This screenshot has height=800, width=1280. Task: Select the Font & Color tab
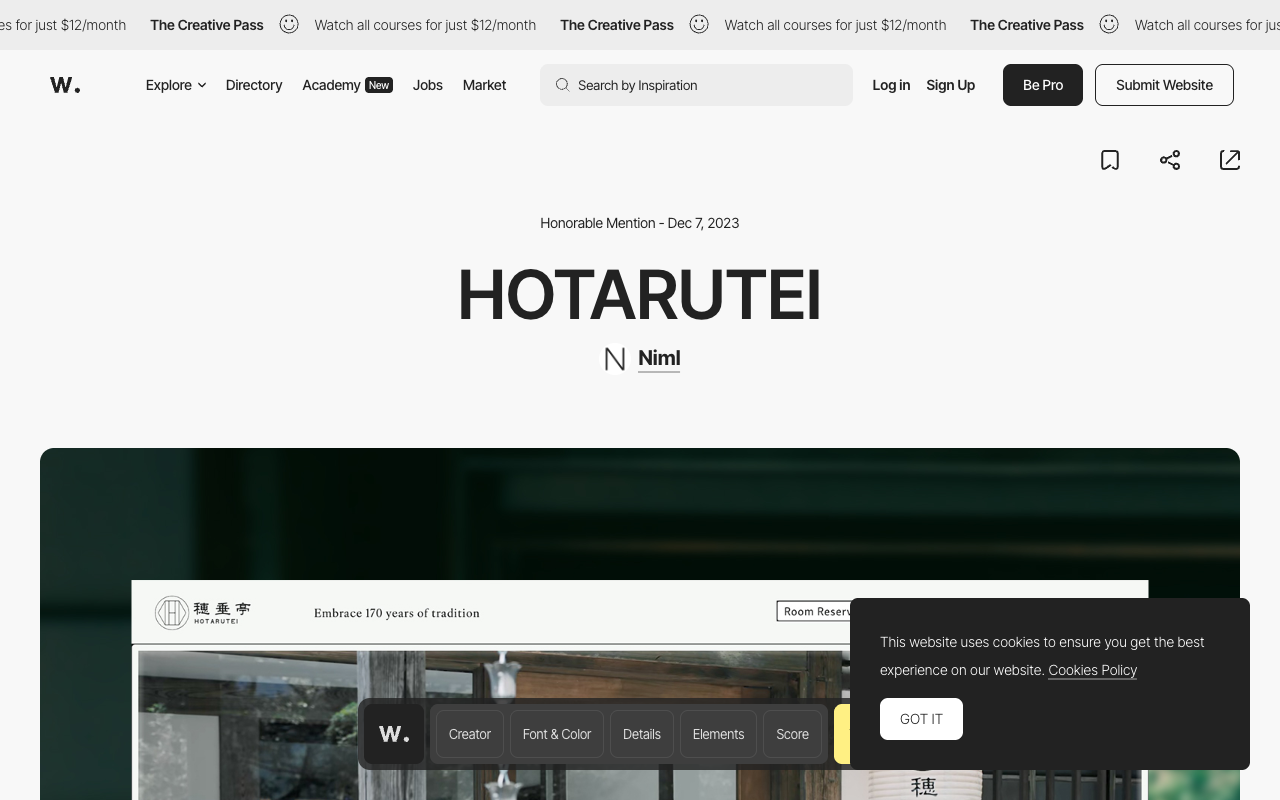[x=557, y=734]
